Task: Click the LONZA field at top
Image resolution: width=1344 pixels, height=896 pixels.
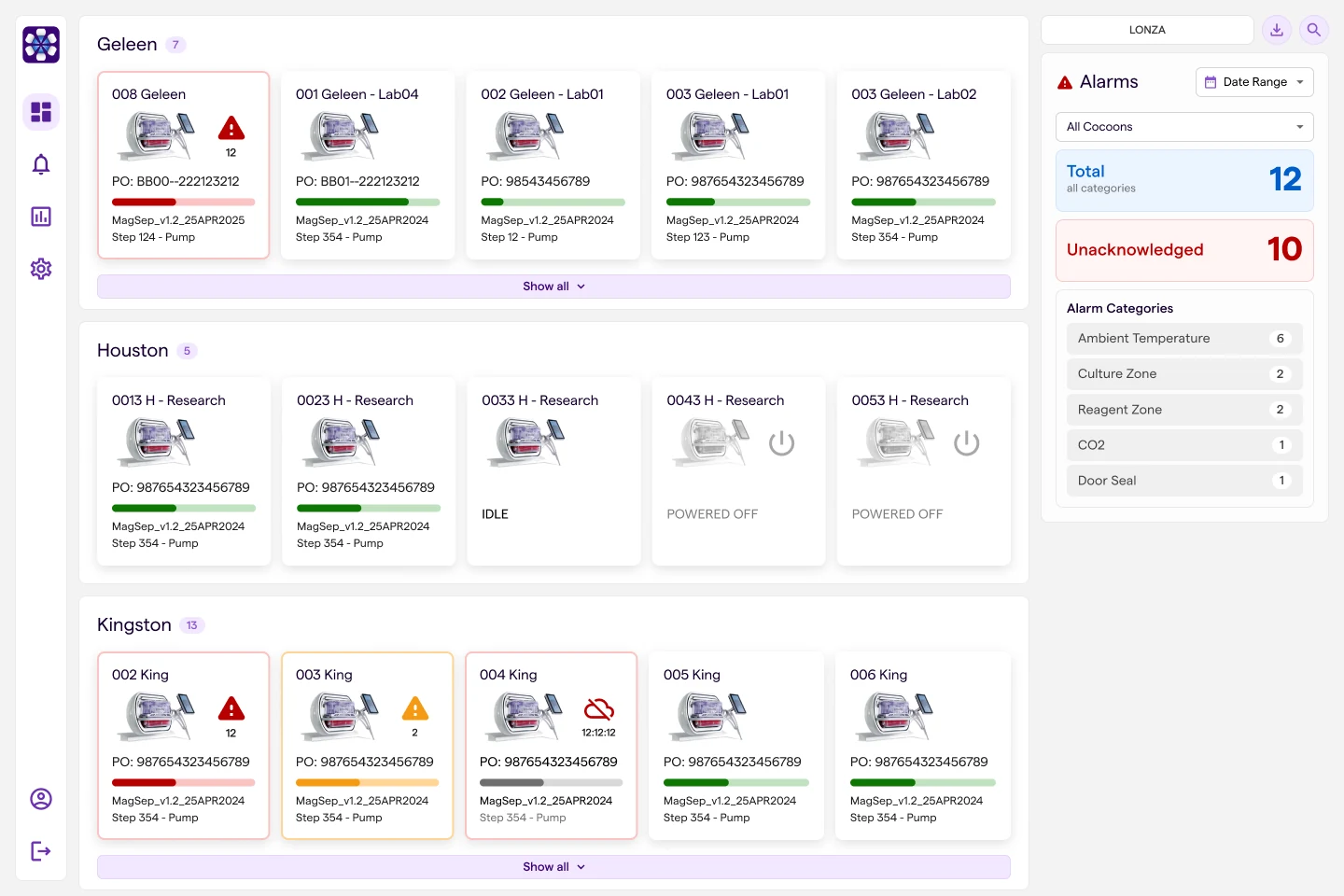Action: (1147, 30)
